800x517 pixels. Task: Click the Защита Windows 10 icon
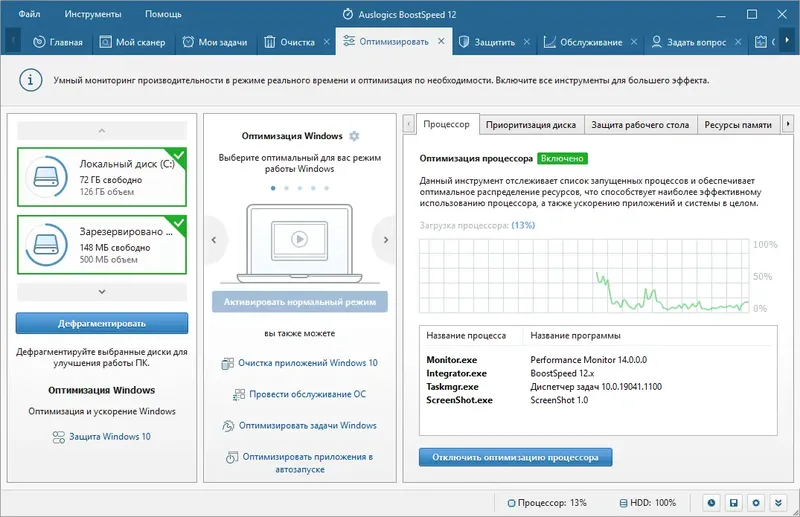pos(59,437)
